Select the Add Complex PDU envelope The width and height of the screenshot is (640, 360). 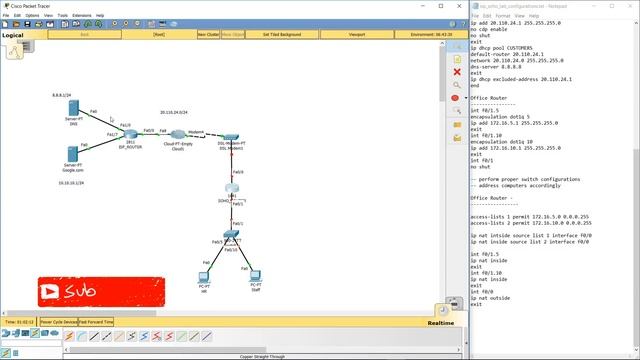click(x=457, y=138)
